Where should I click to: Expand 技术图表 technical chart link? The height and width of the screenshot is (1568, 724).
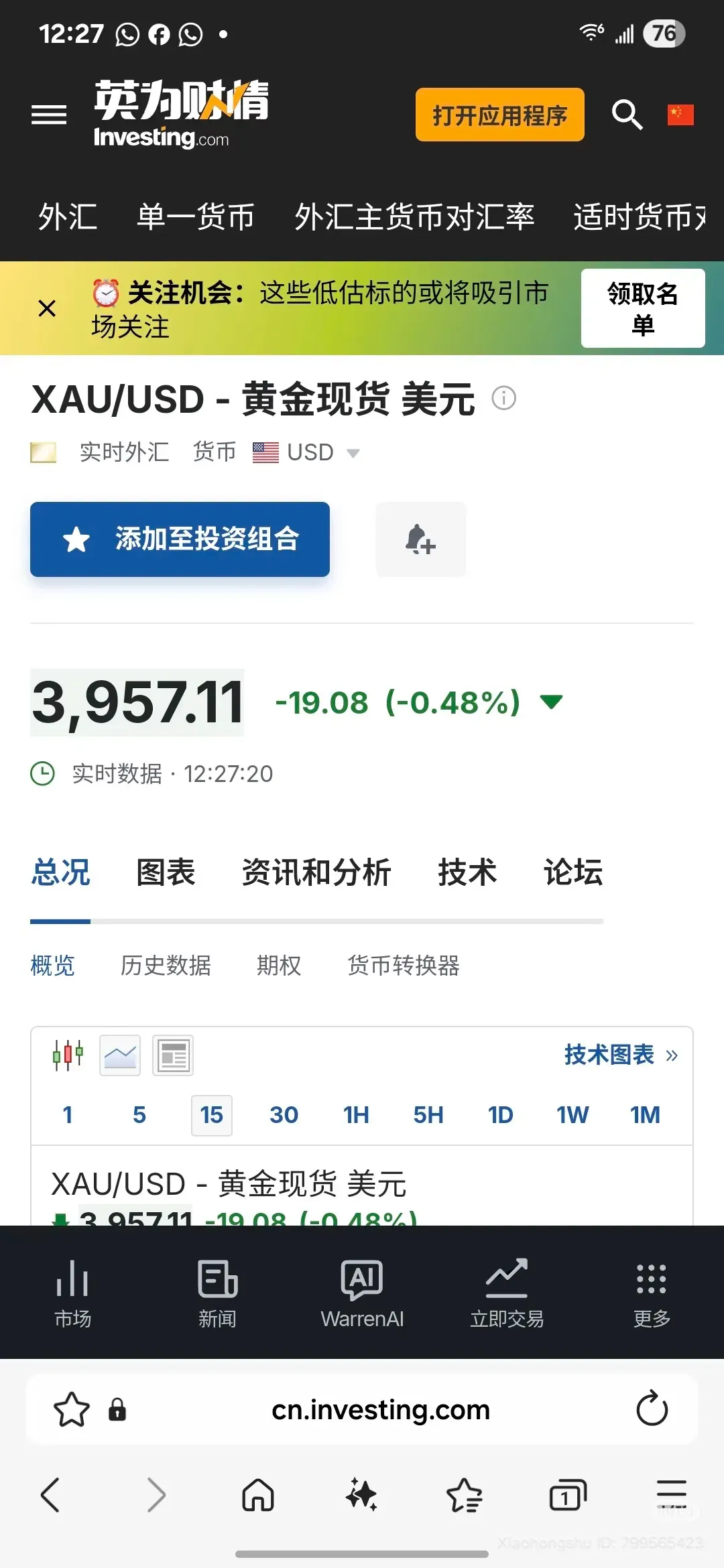[x=620, y=1055]
